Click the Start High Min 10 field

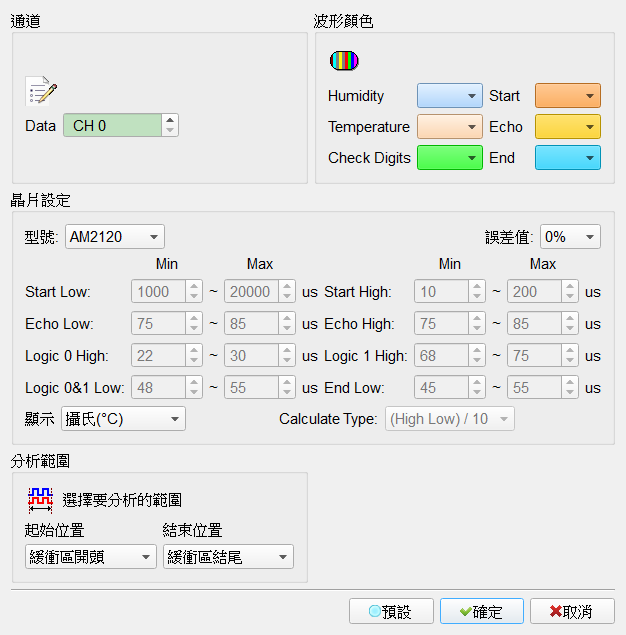(441, 291)
